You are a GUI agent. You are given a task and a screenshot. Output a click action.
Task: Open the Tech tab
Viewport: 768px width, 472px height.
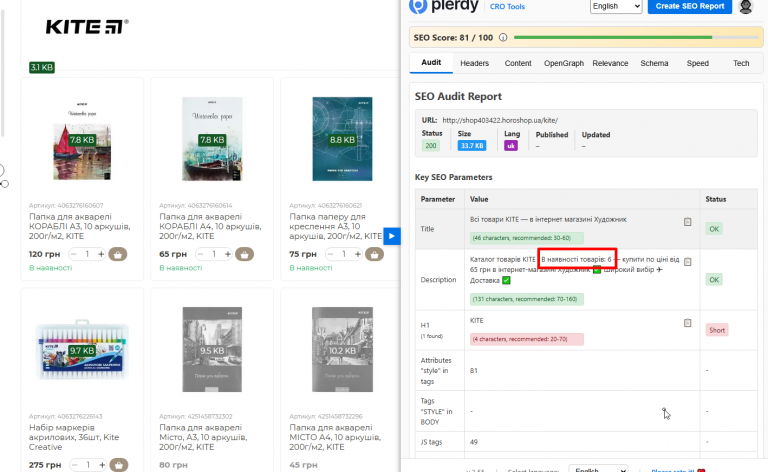coord(741,63)
